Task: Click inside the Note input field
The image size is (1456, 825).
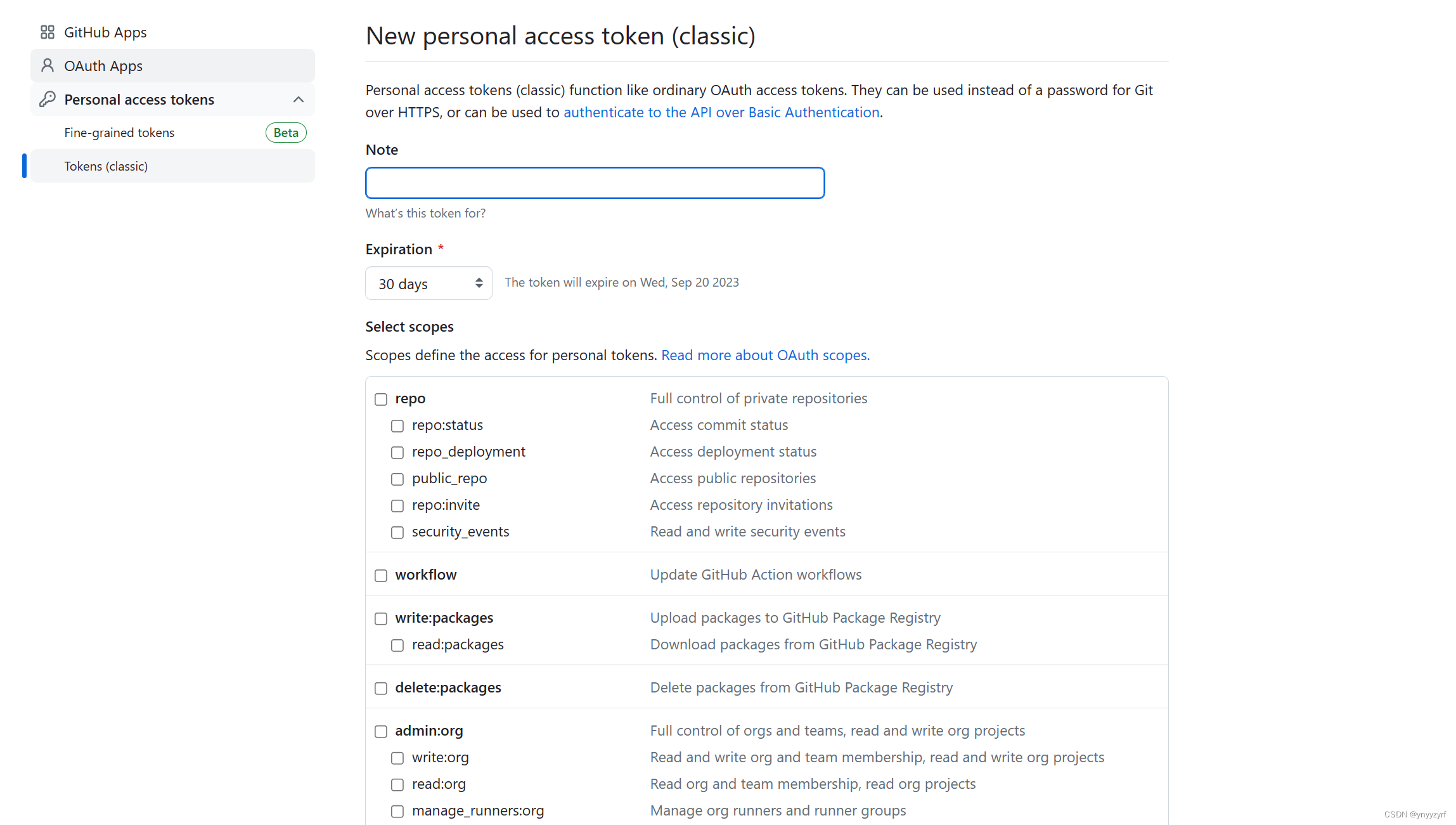Action: click(x=595, y=183)
